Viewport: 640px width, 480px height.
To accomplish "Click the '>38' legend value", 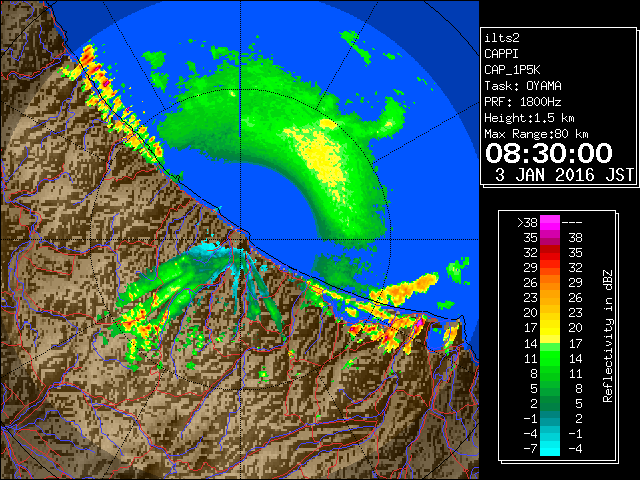I will pos(527,223).
